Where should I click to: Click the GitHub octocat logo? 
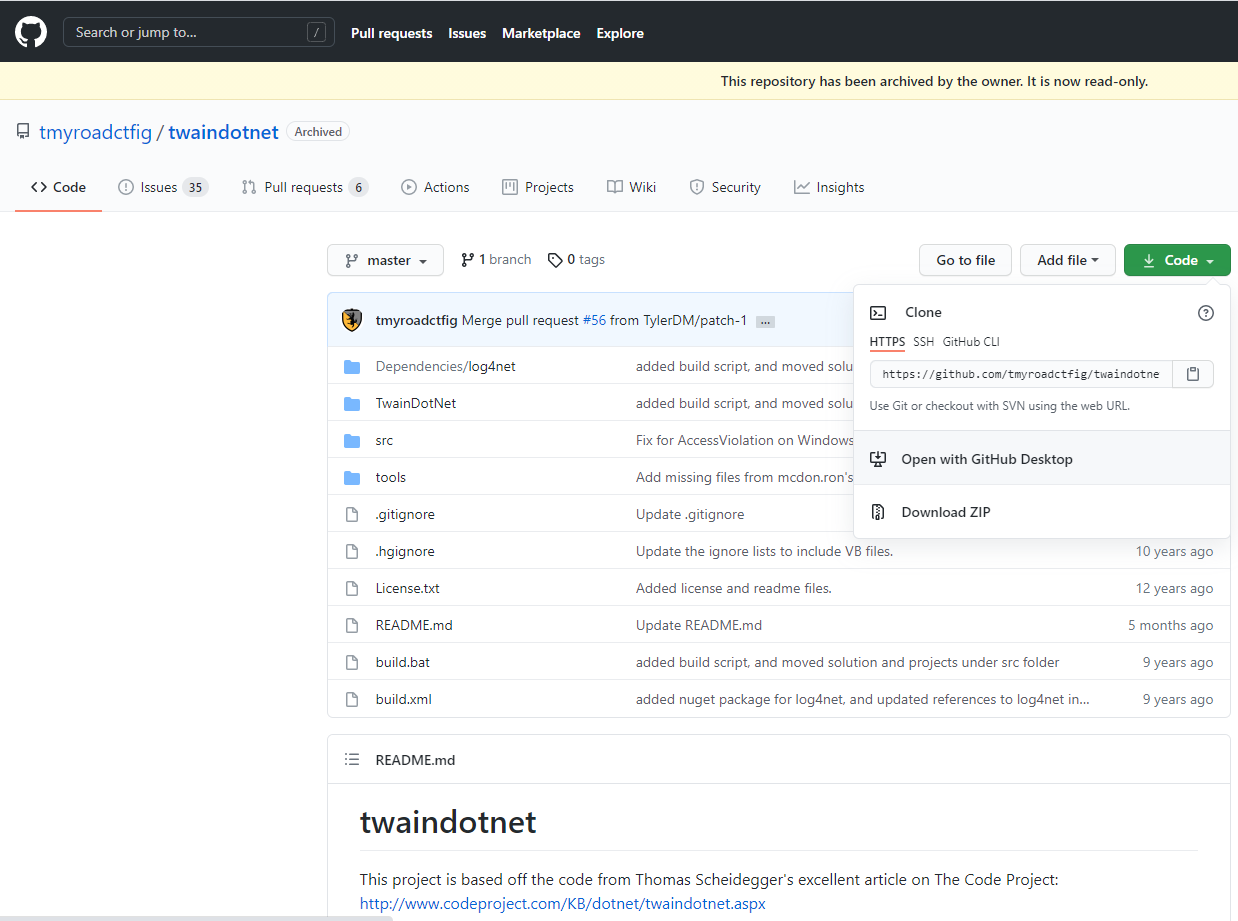pos(31,32)
